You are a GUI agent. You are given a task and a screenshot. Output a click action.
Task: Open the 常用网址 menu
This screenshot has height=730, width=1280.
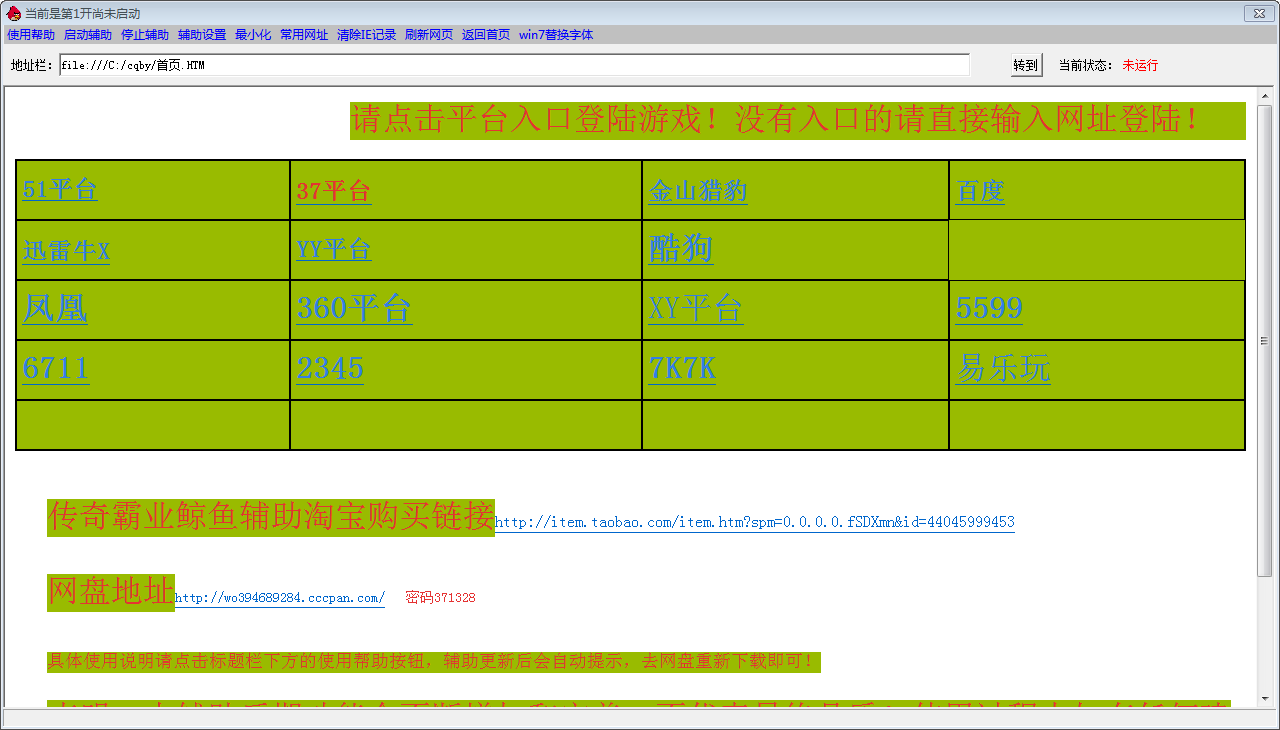(x=304, y=35)
